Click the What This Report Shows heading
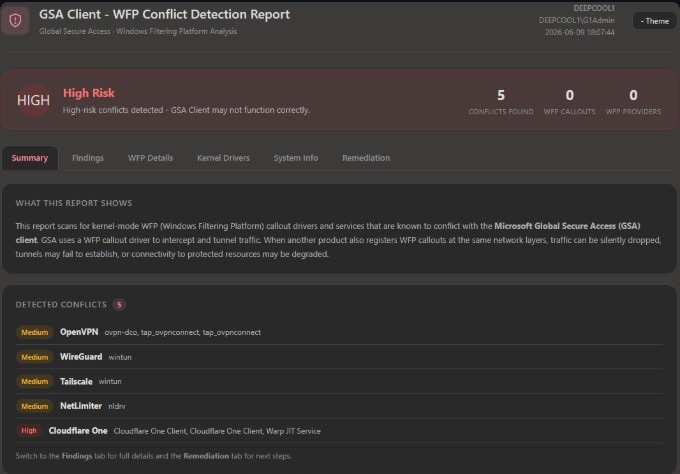 click(74, 203)
